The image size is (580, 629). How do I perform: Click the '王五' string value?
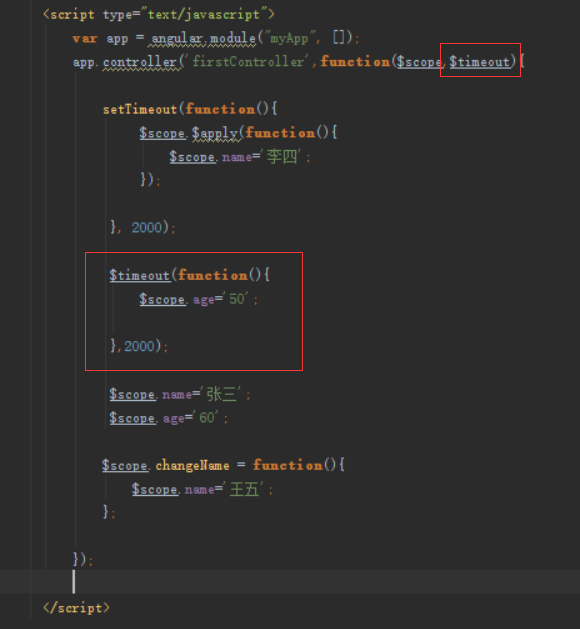click(x=244, y=489)
